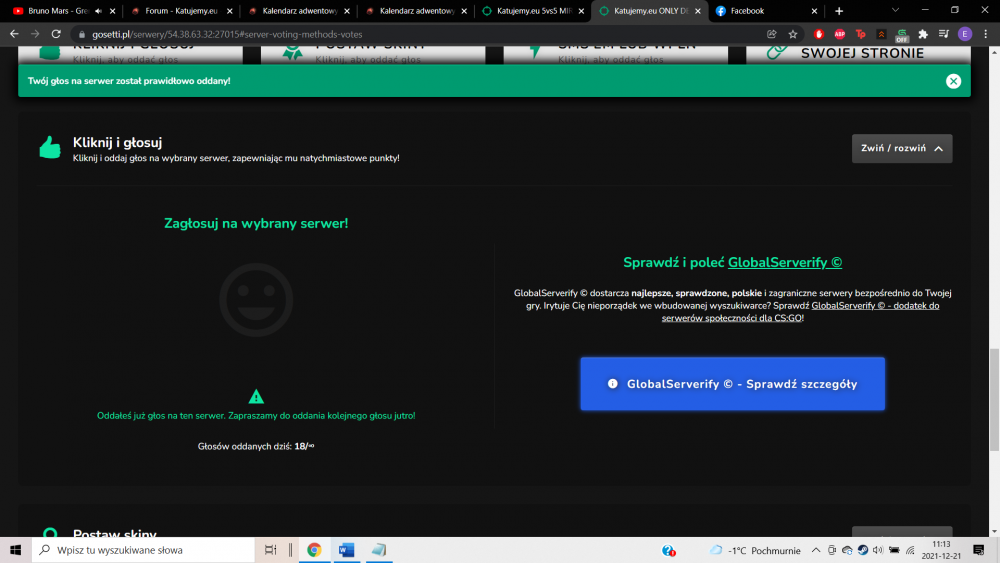The width and height of the screenshot is (1000, 563).
Task: Show hidden system tray icons
Action: tap(816, 550)
